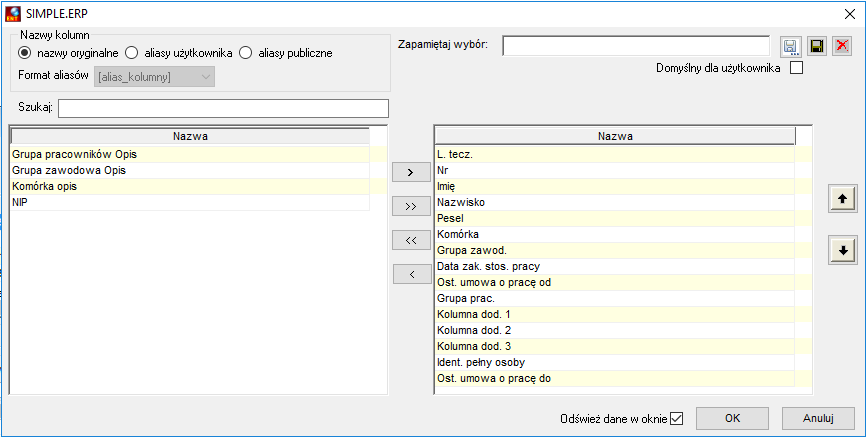Select the Kolumna dod. 1 row
Viewport: 866px width, 437px height.
pos(615,315)
